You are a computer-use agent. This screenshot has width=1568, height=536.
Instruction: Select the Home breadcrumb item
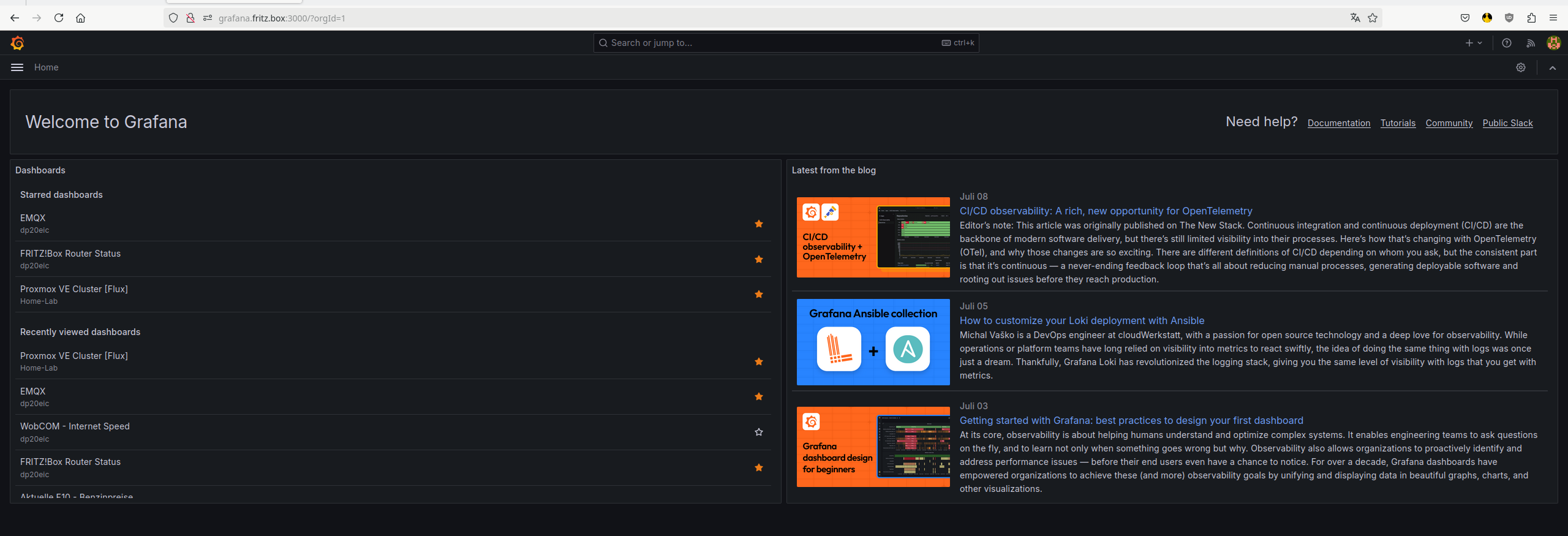click(47, 67)
